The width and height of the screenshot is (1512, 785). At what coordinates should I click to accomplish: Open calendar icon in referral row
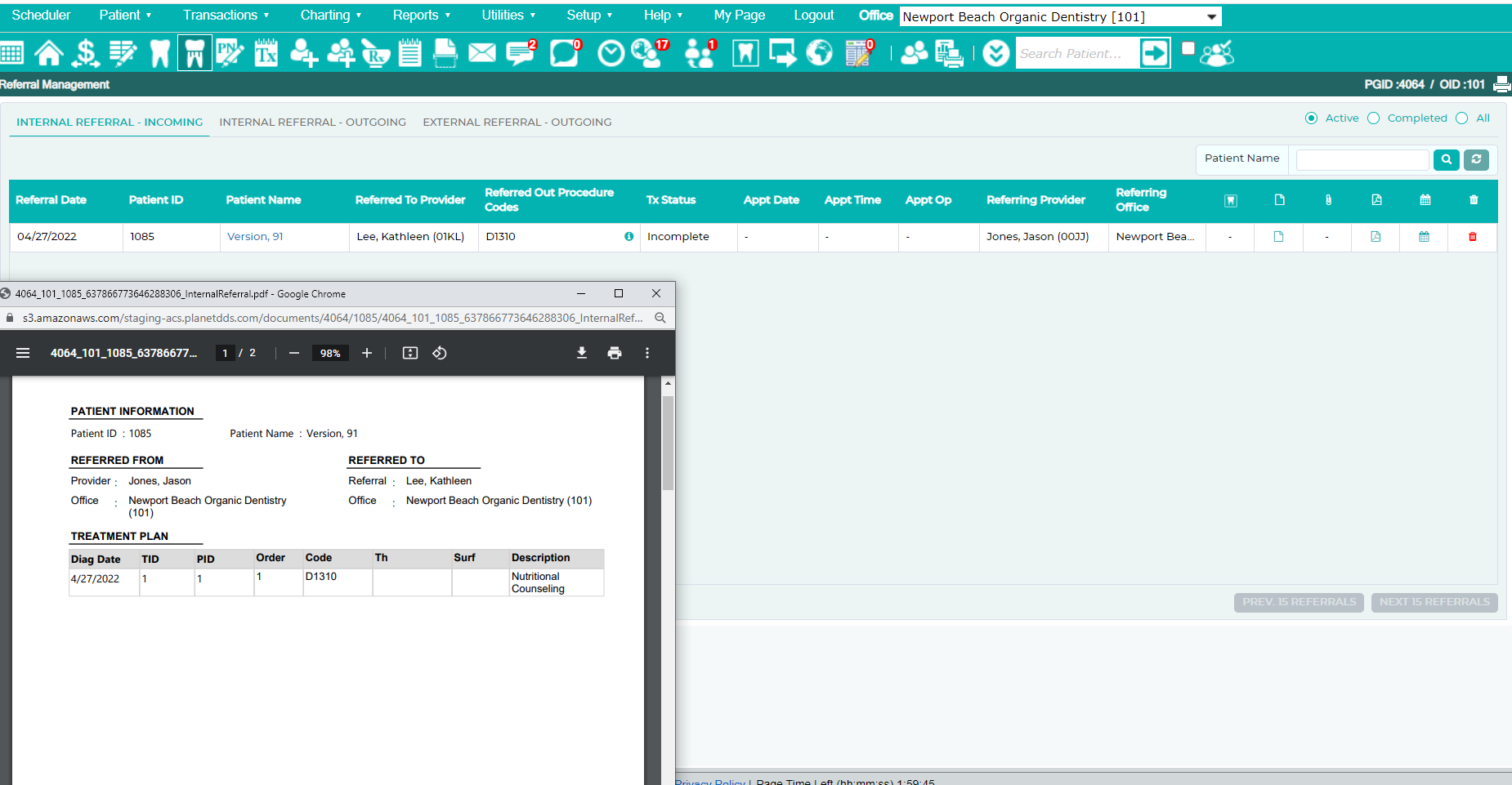pos(1425,237)
